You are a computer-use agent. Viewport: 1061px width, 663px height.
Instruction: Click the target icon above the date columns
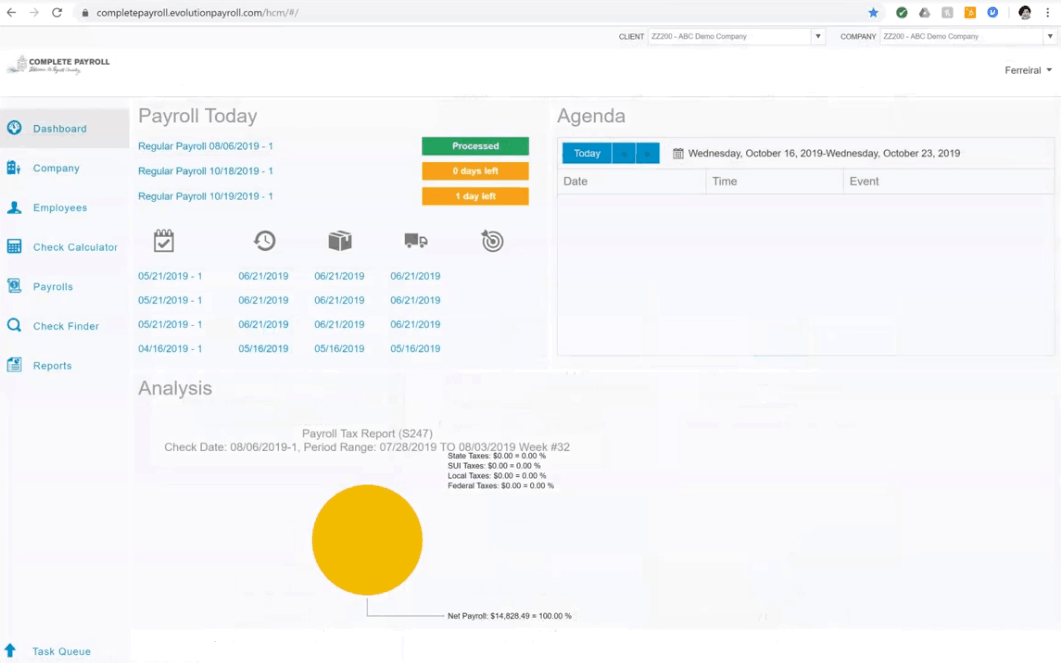tap(491, 240)
